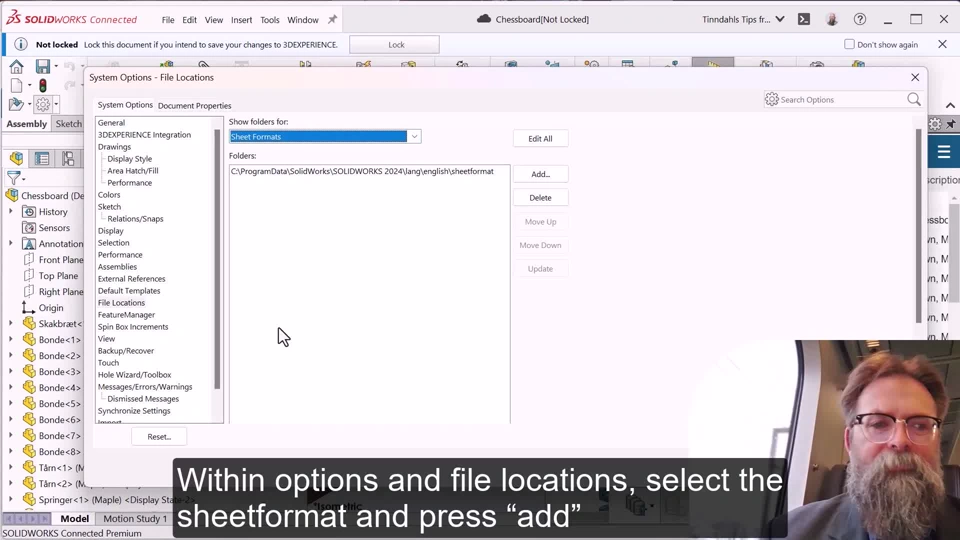
Task: Select Front Plane in the feature tree
Action: [x=61, y=260]
